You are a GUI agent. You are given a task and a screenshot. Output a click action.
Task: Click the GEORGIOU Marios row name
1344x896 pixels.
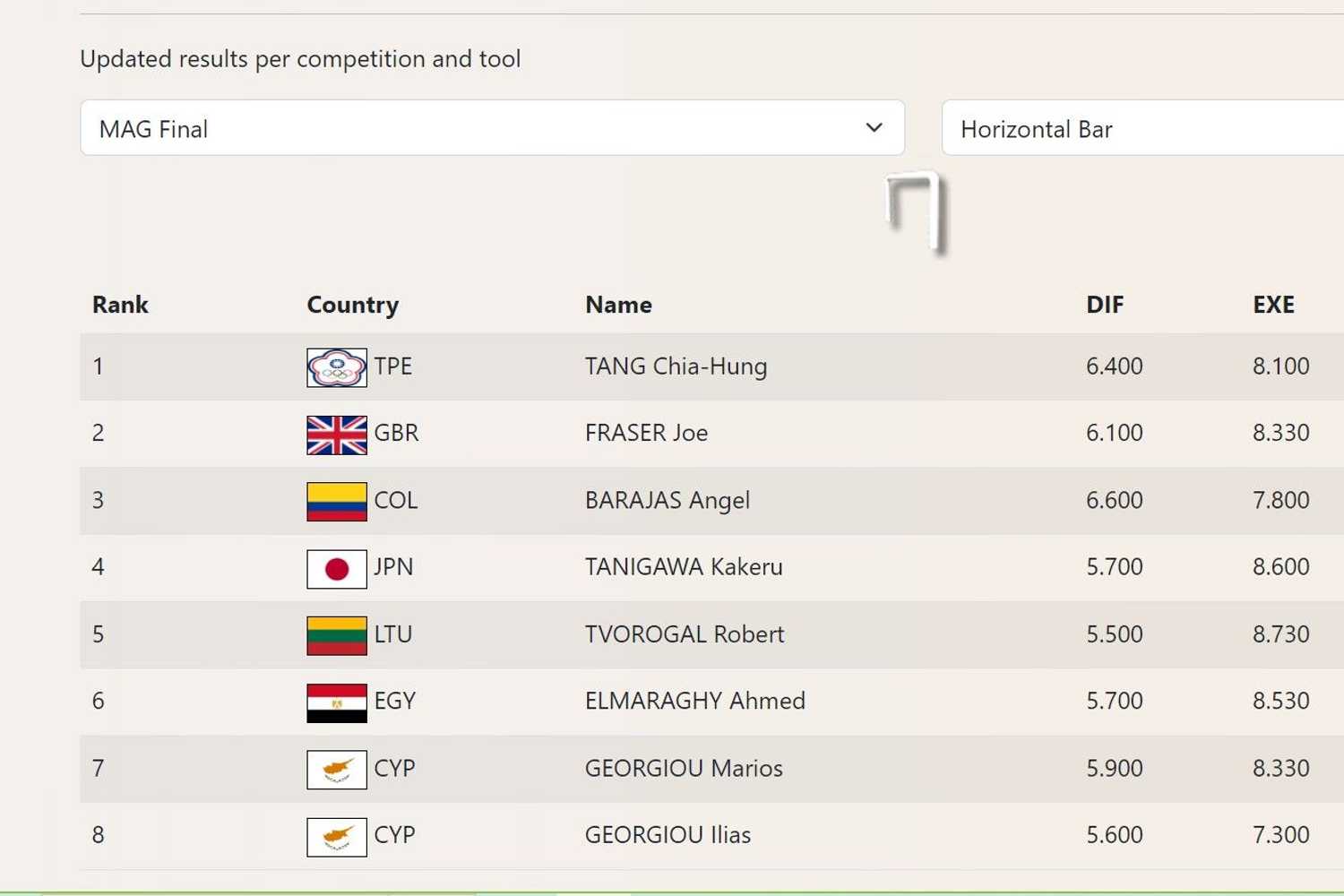coord(684,768)
